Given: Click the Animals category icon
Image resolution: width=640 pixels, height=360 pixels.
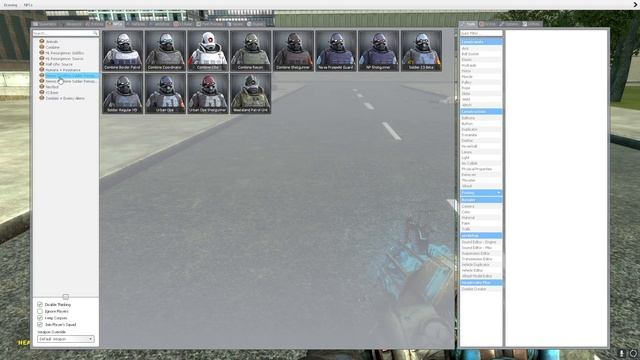Looking at the screenshot, I should 42,41.
